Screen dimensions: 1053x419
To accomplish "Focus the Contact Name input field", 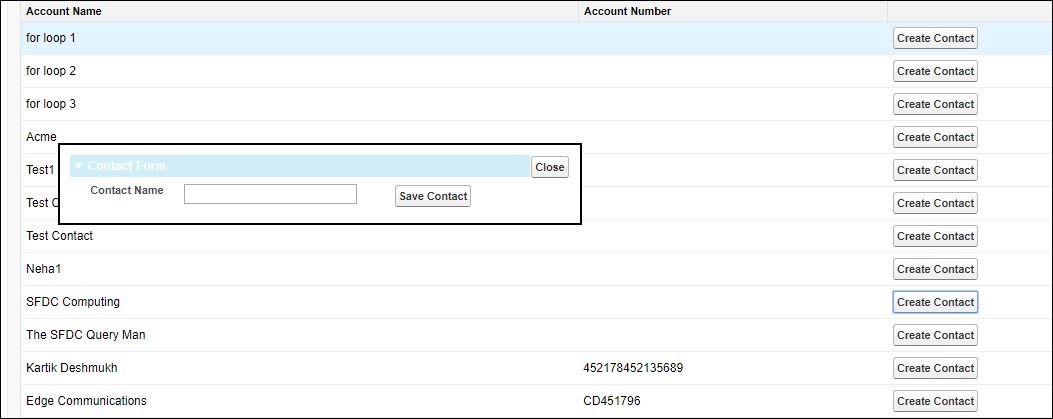I will coord(270,194).
